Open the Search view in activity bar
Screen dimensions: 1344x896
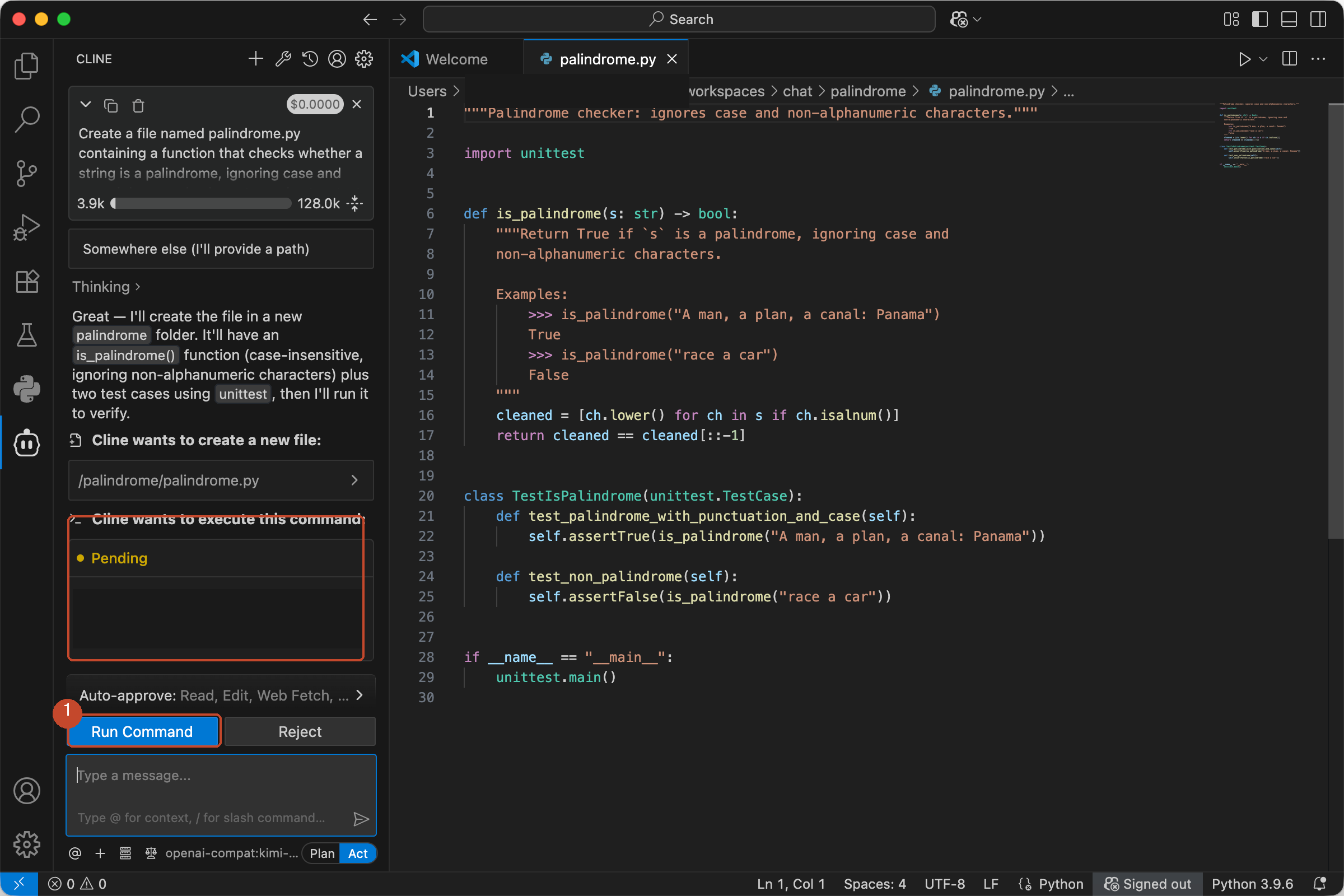click(x=26, y=119)
